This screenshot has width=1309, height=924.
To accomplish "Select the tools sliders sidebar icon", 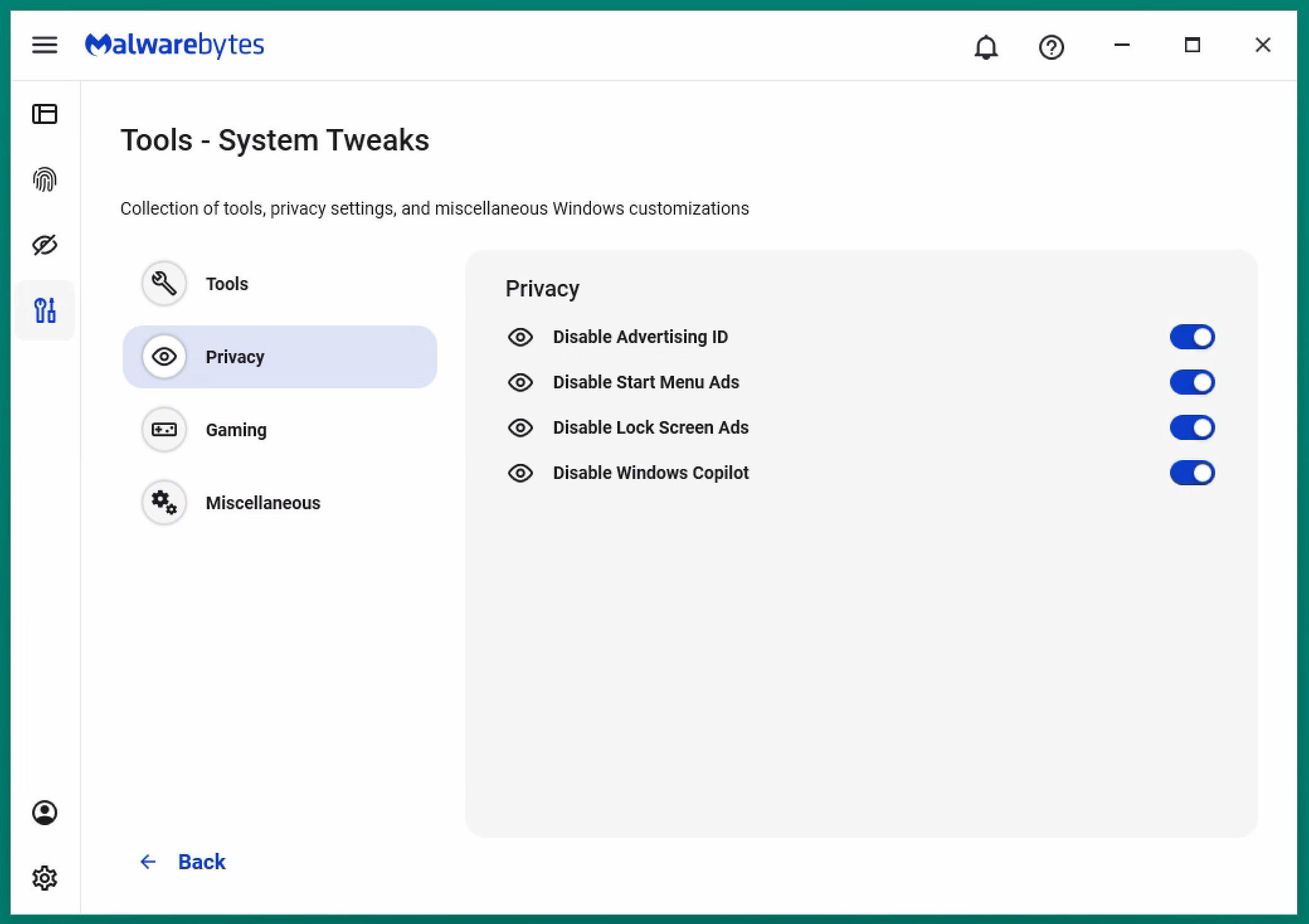I will click(45, 310).
